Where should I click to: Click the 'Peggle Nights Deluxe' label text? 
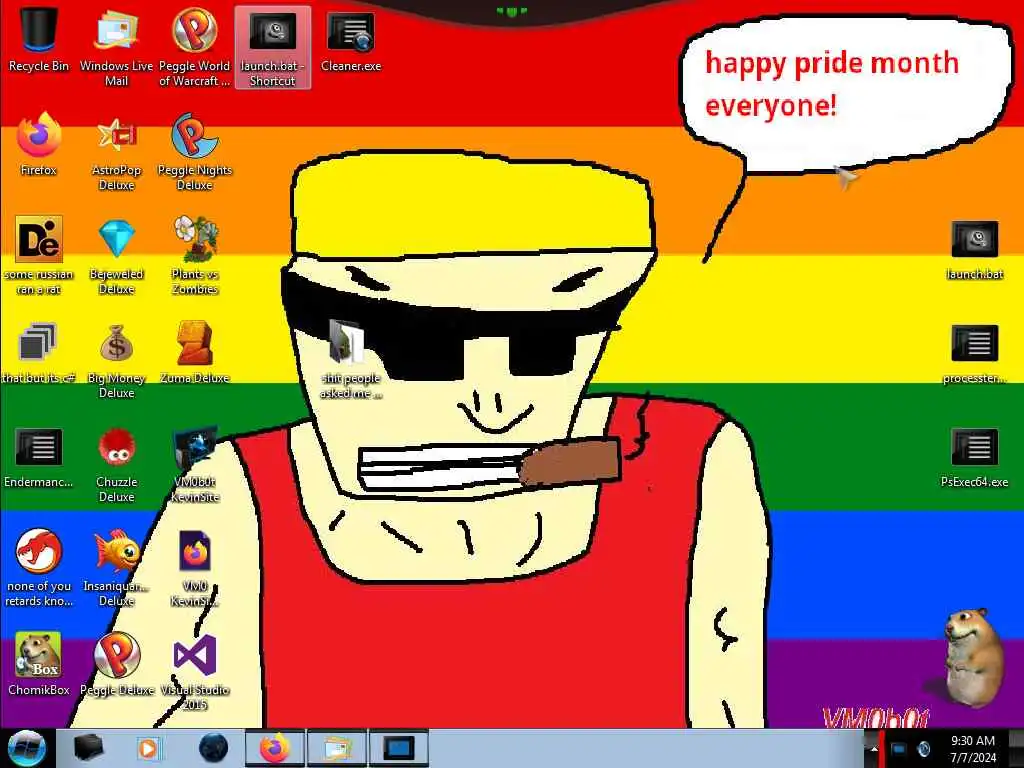pos(195,178)
